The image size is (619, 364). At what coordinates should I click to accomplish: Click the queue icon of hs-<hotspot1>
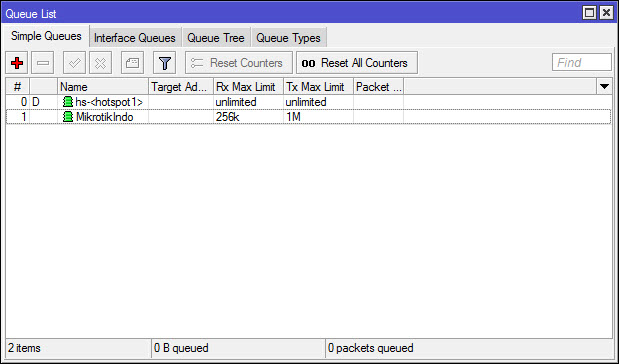pyautogui.click(x=68, y=102)
